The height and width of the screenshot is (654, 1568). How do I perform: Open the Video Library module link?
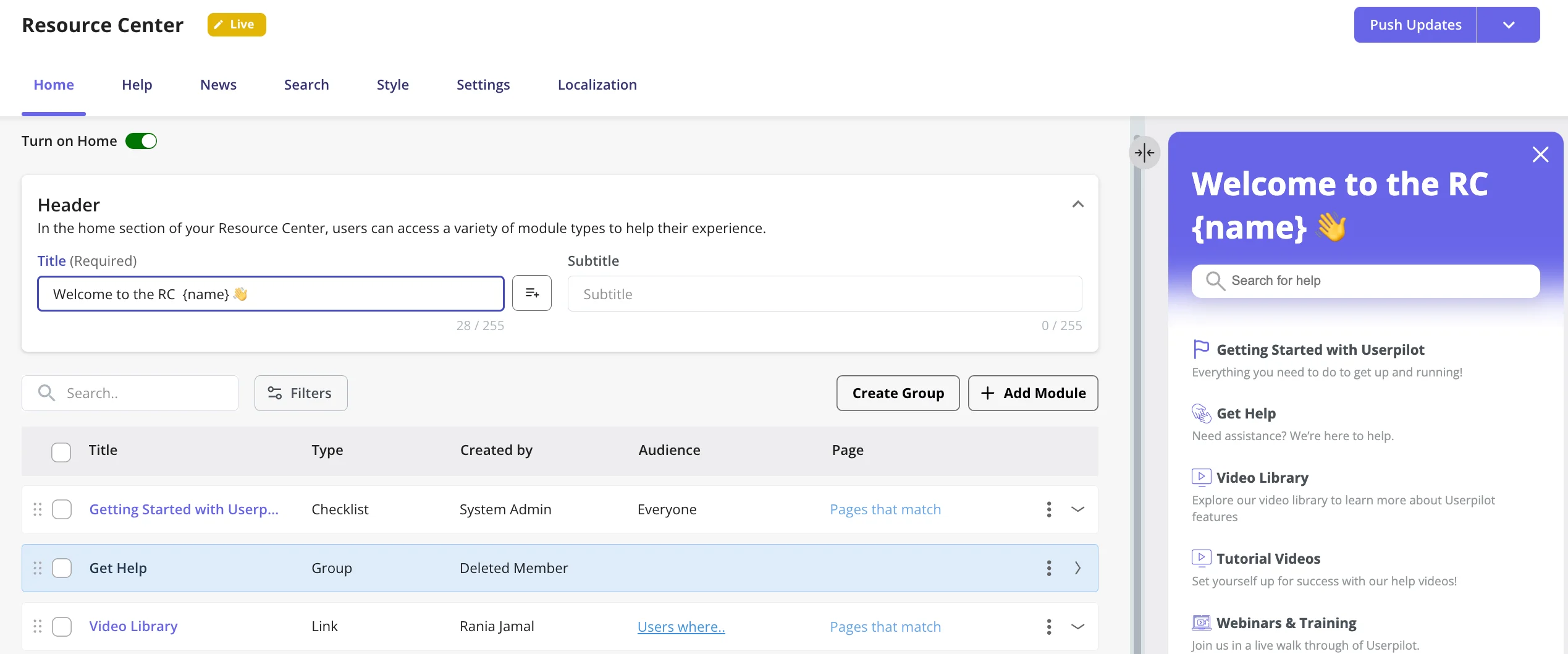click(x=133, y=627)
